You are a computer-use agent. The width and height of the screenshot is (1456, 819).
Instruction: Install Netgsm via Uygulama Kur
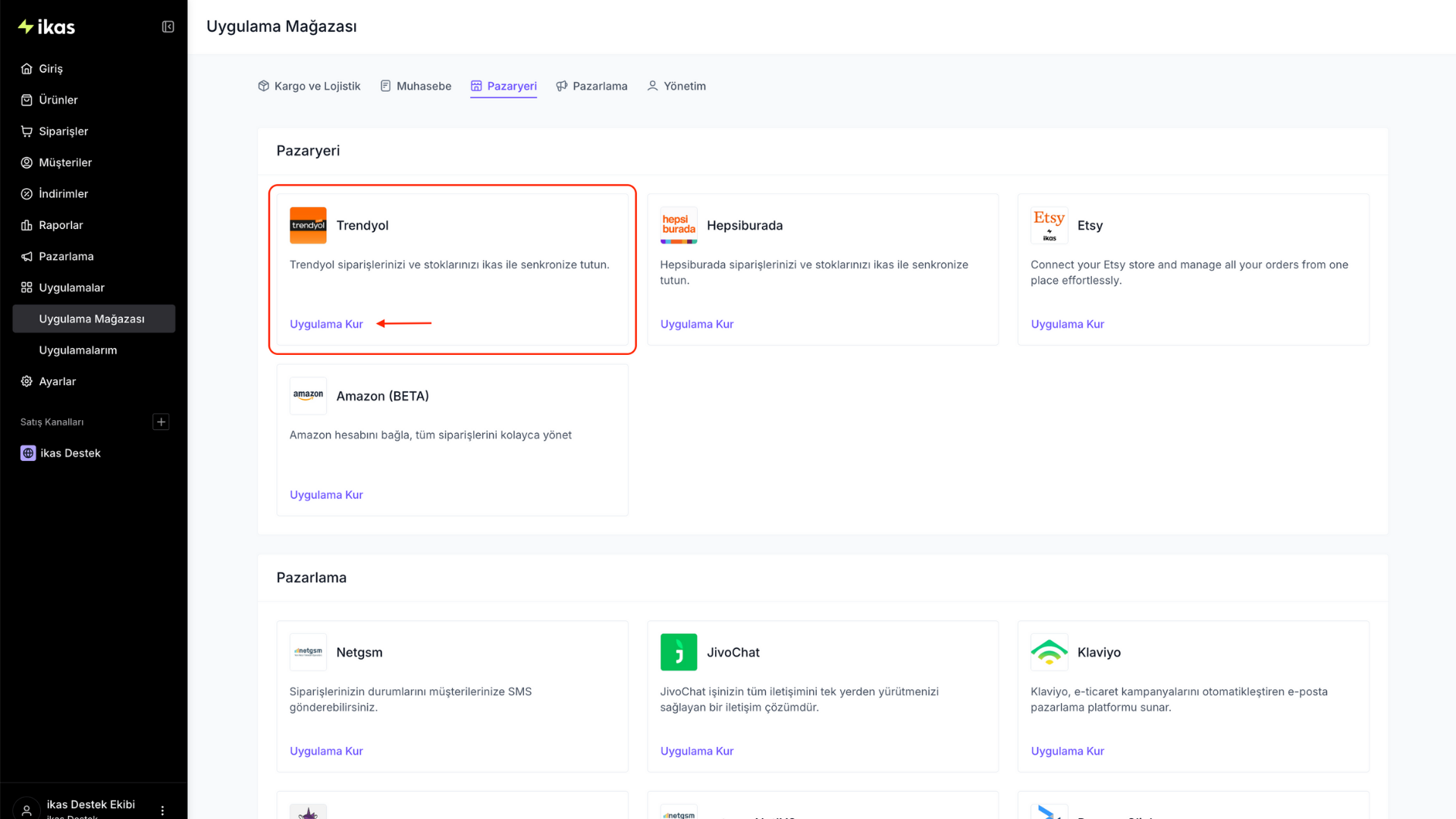(x=326, y=751)
